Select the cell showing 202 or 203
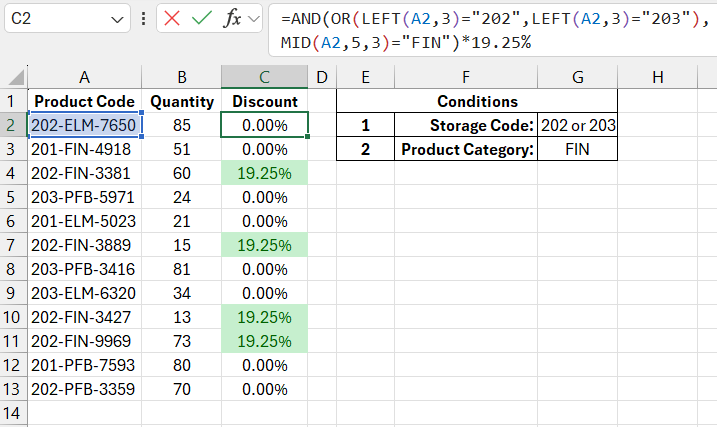 [x=578, y=125]
